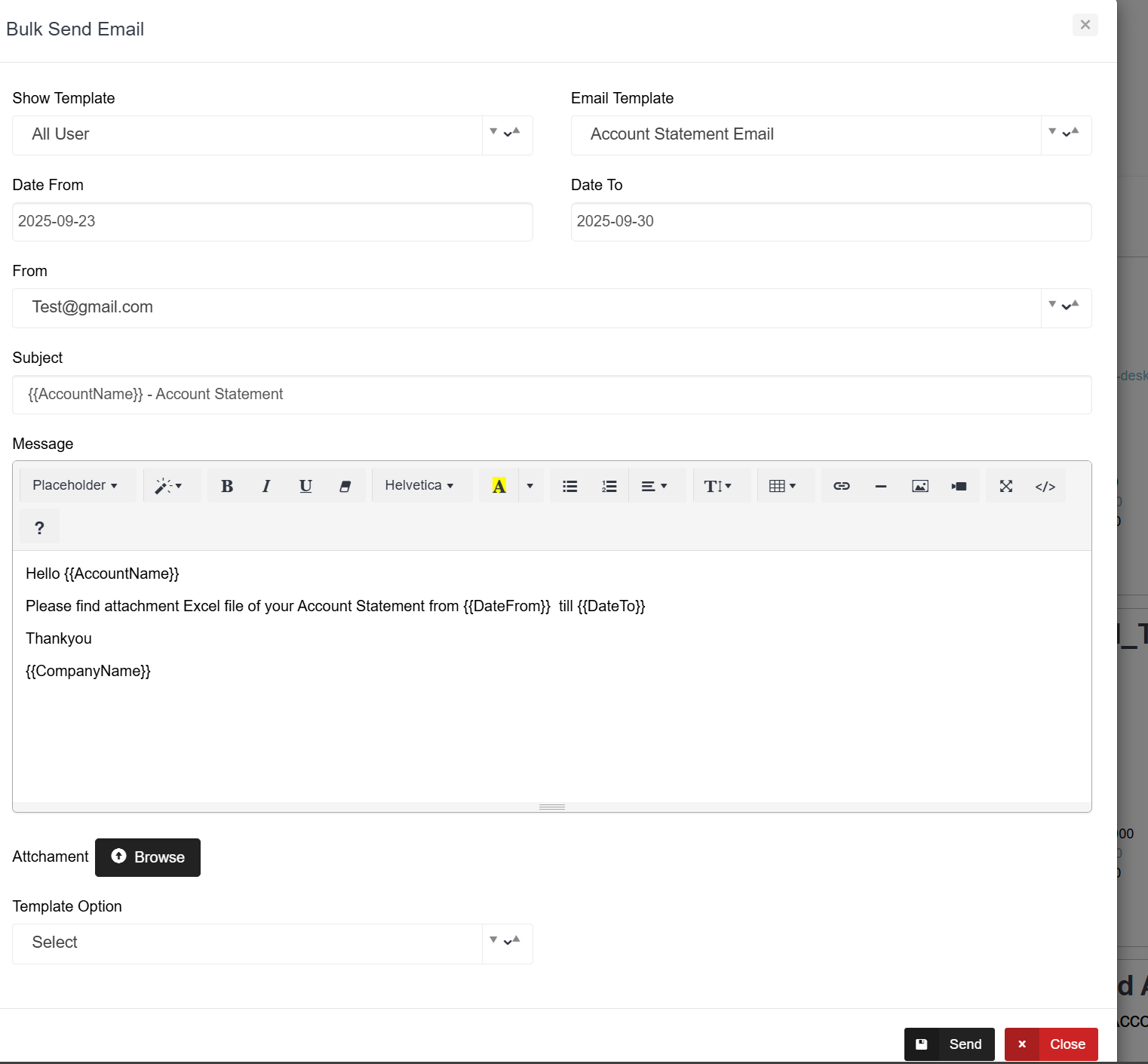Apply italic formatting to text
Image resolution: width=1148 pixels, height=1064 pixels.
coord(266,486)
